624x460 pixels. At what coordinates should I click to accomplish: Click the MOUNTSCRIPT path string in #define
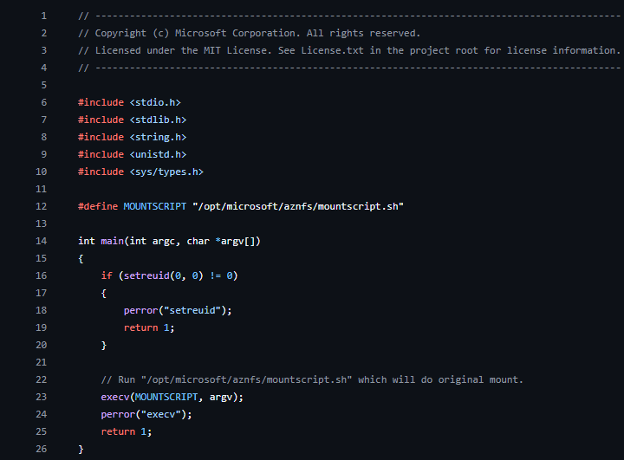[x=290, y=206]
